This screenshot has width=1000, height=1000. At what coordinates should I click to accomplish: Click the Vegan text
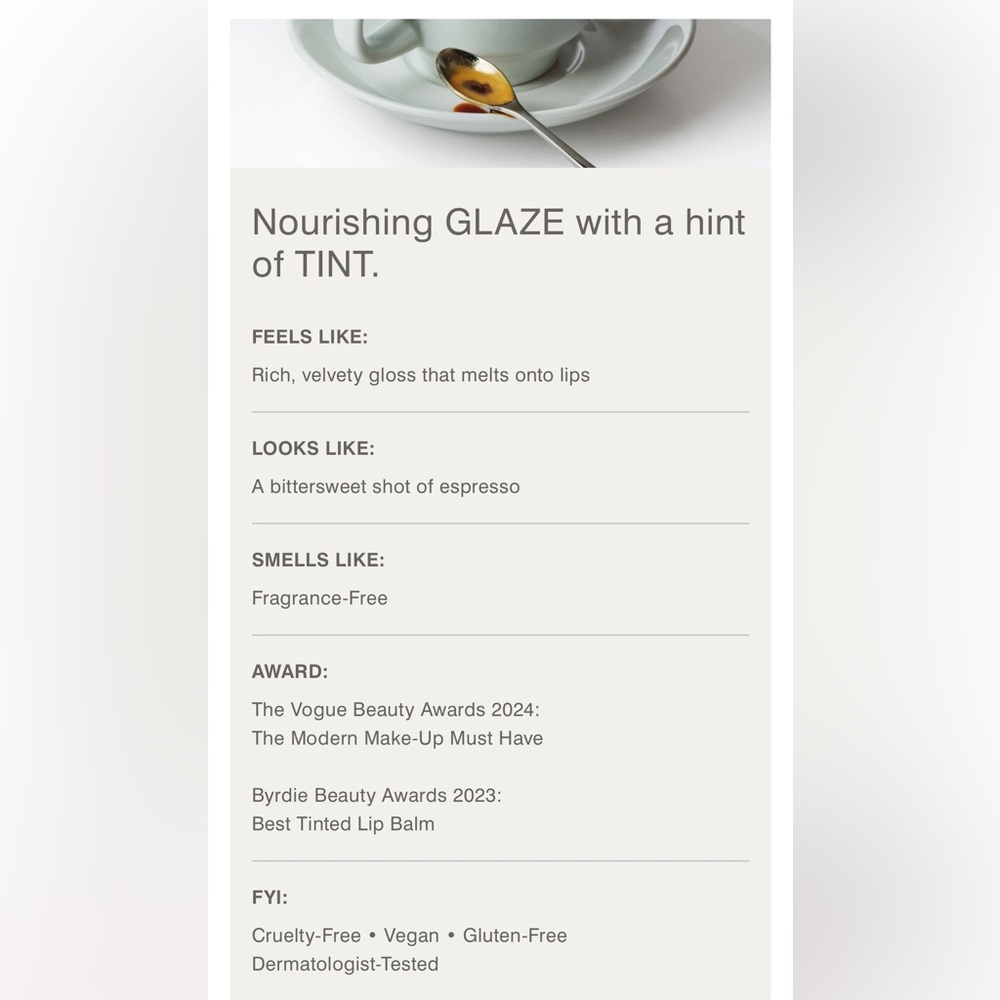[411, 936]
